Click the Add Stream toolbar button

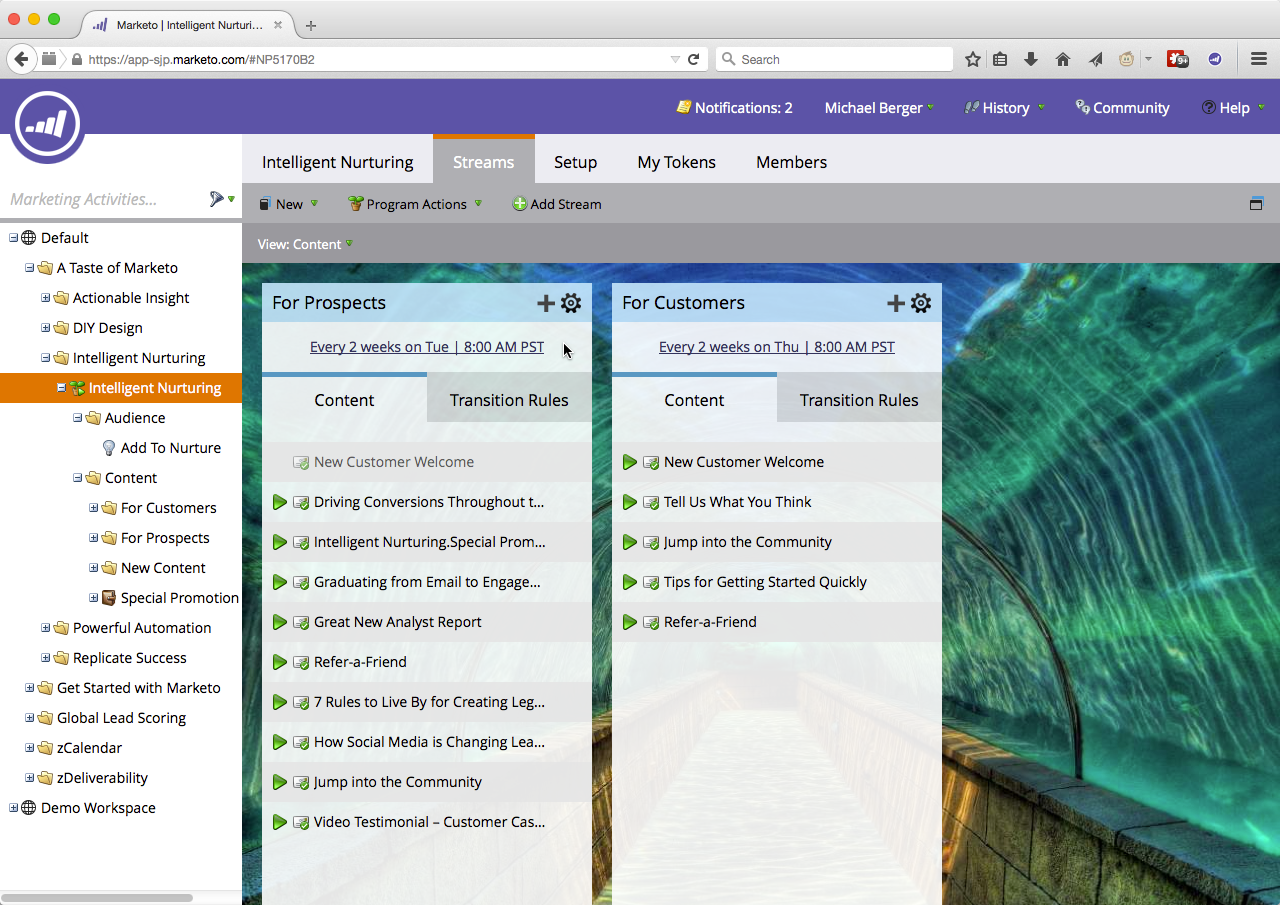click(557, 204)
